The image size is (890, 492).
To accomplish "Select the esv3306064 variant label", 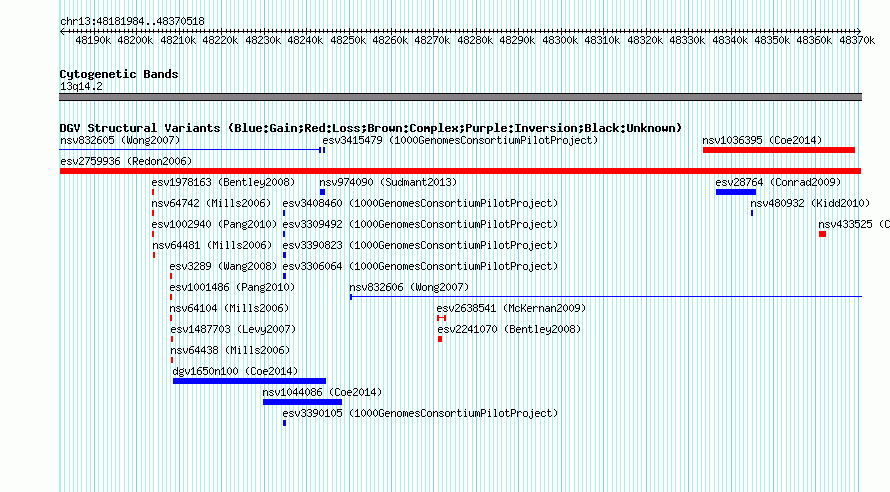I will tap(420, 266).
